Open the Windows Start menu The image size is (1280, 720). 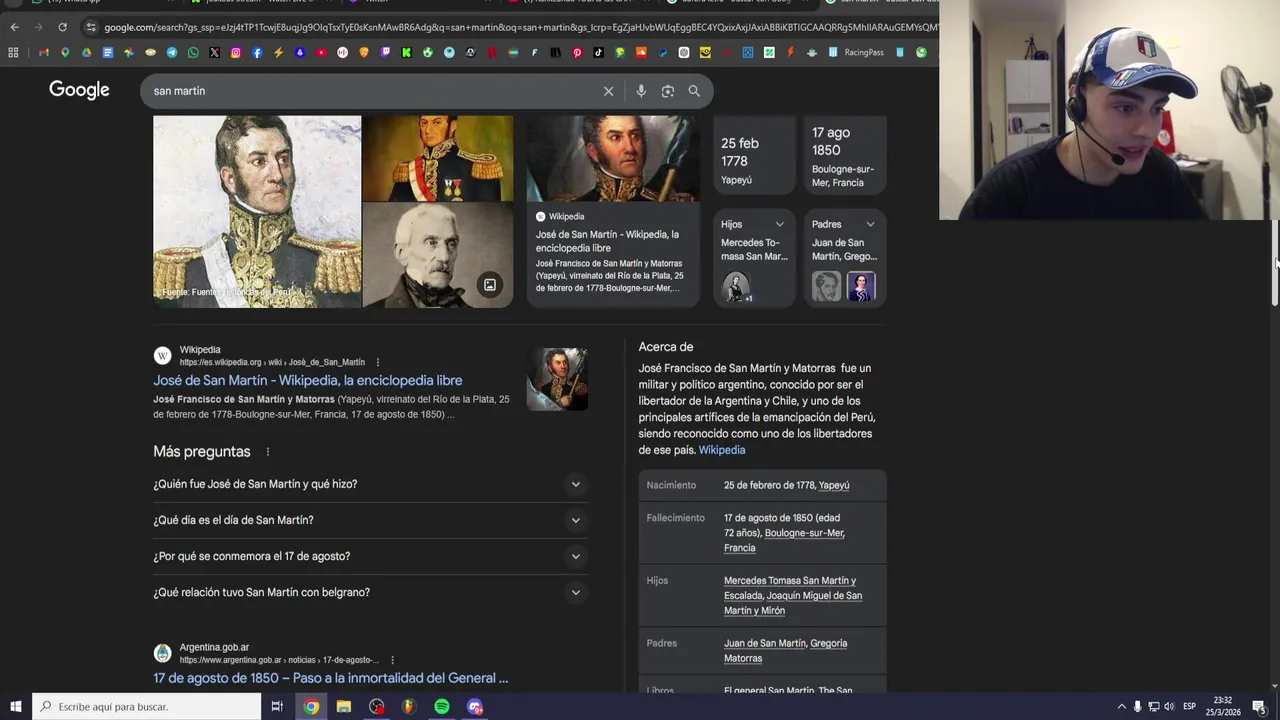click(15, 707)
